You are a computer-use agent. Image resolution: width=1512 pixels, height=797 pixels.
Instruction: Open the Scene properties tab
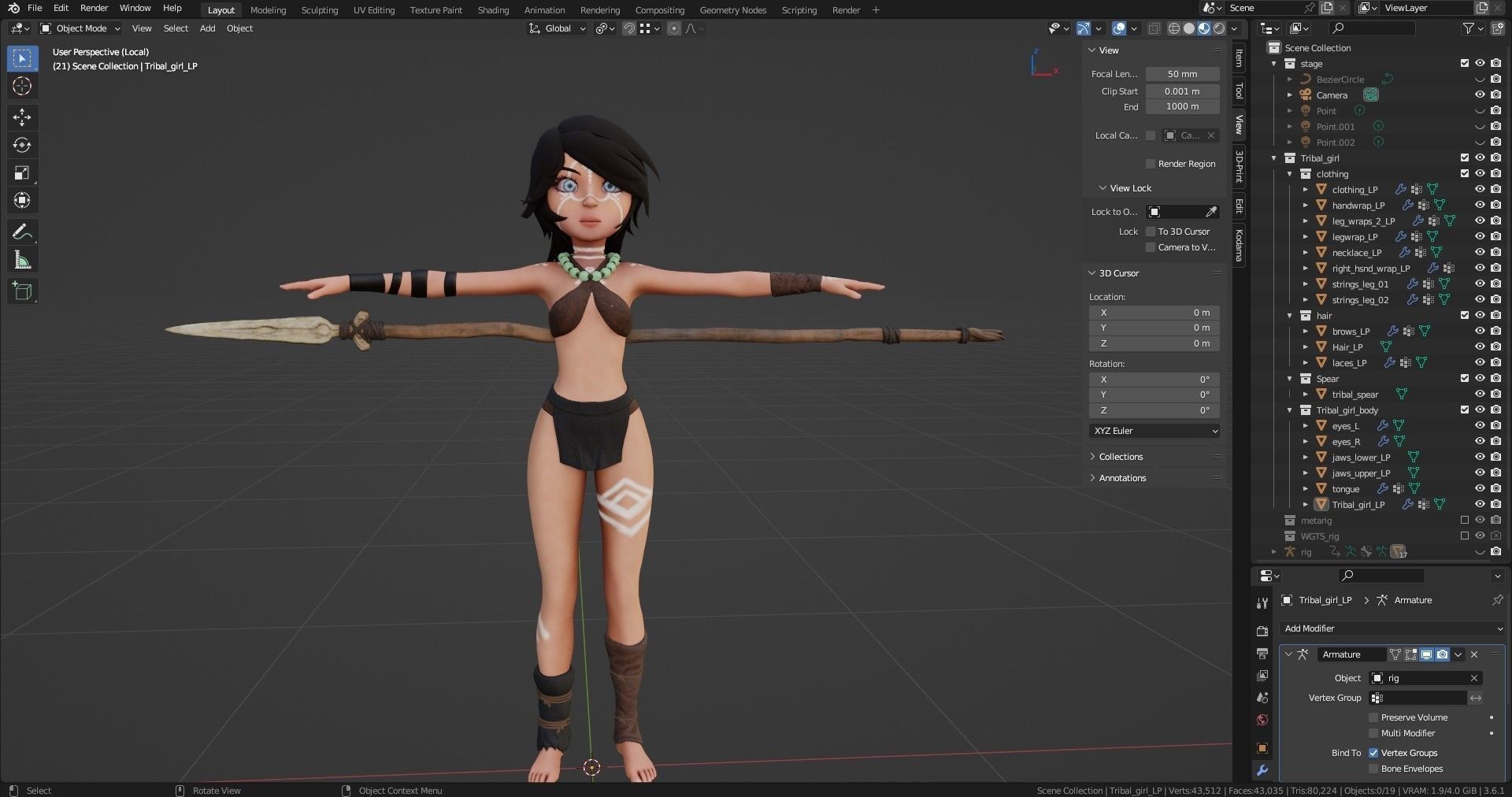coord(1262,698)
